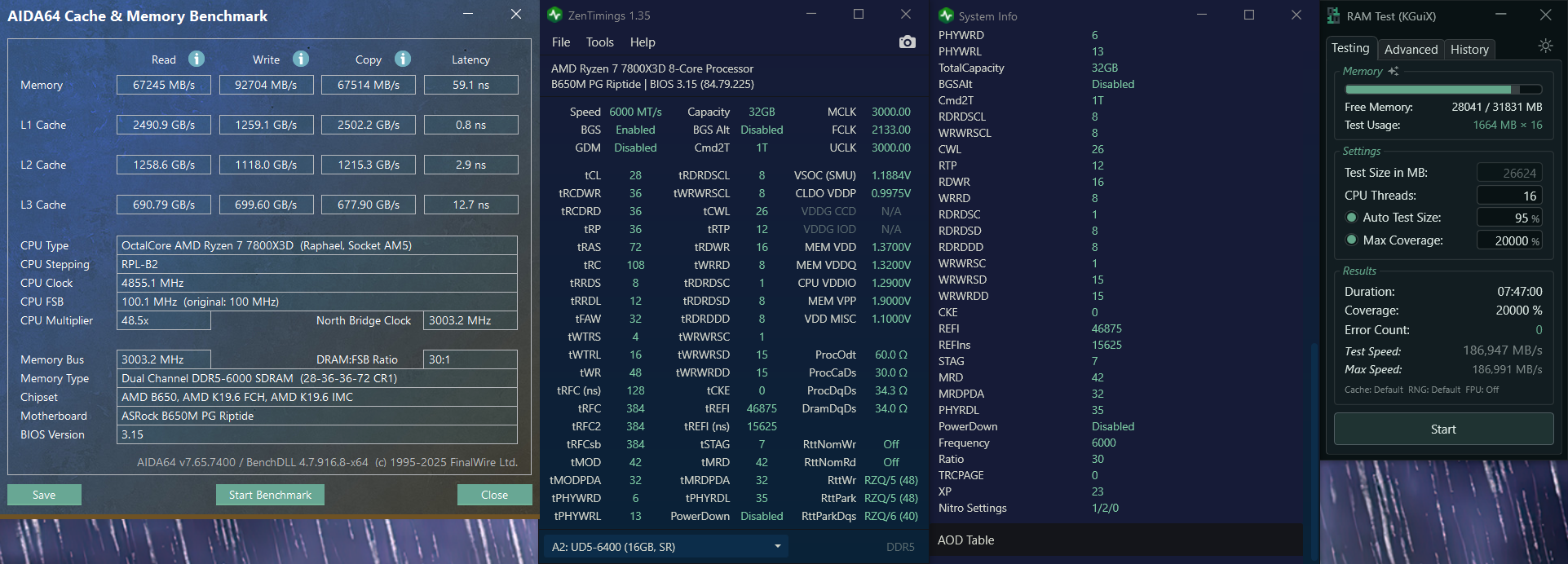Click the sparkle icon beside Memory label

pos(1393,71)
